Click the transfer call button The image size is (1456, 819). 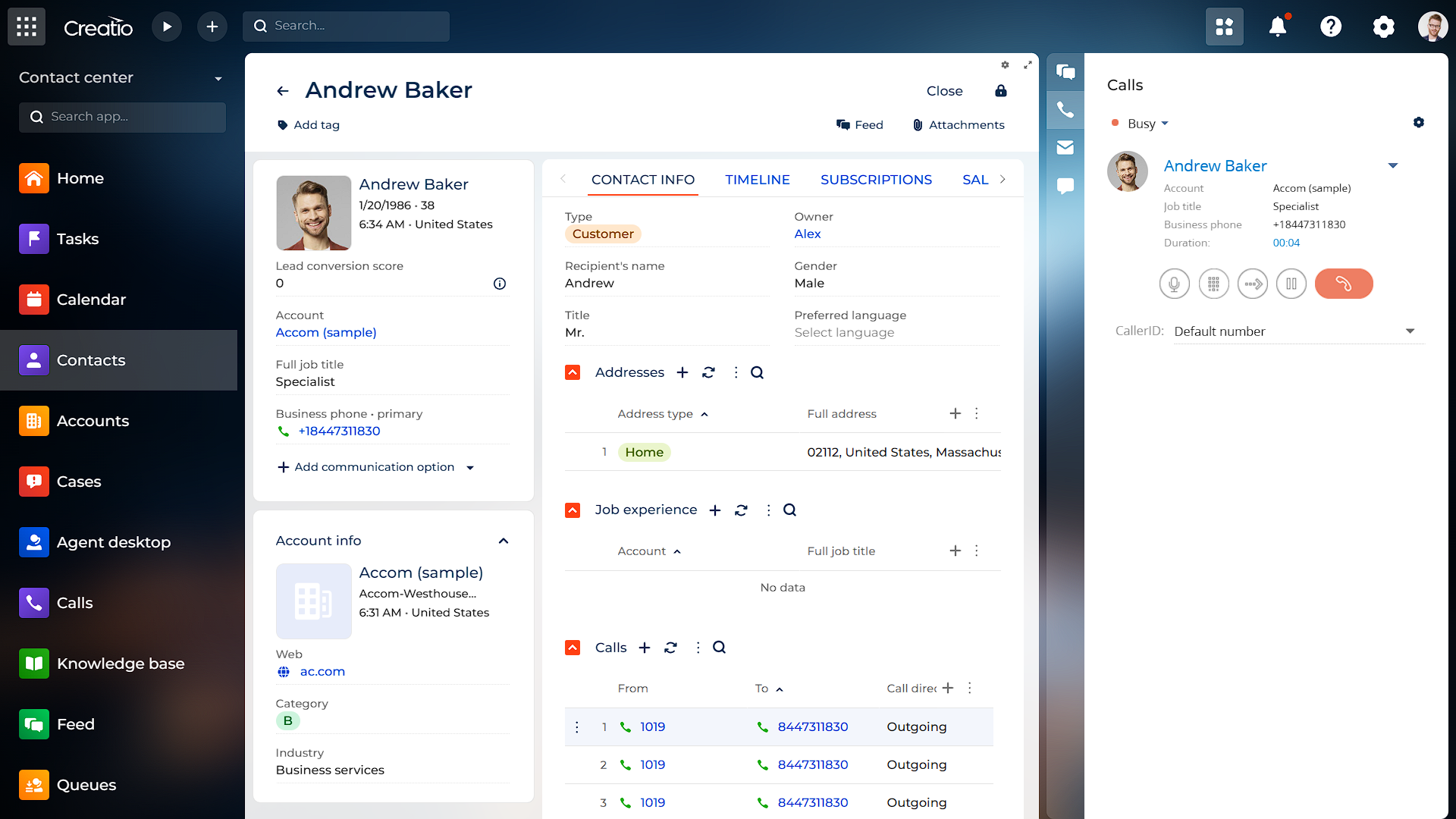[1253, 284]
